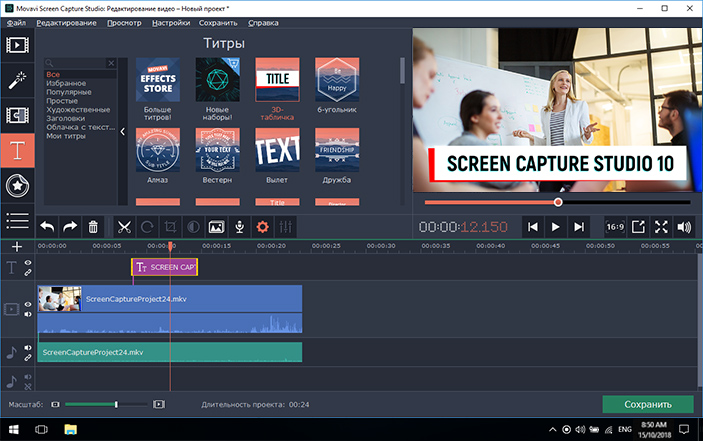Toggle titles track visibility eye
Image resolution: width=703 pixels, height=441 pixels.
click(28, 263)
